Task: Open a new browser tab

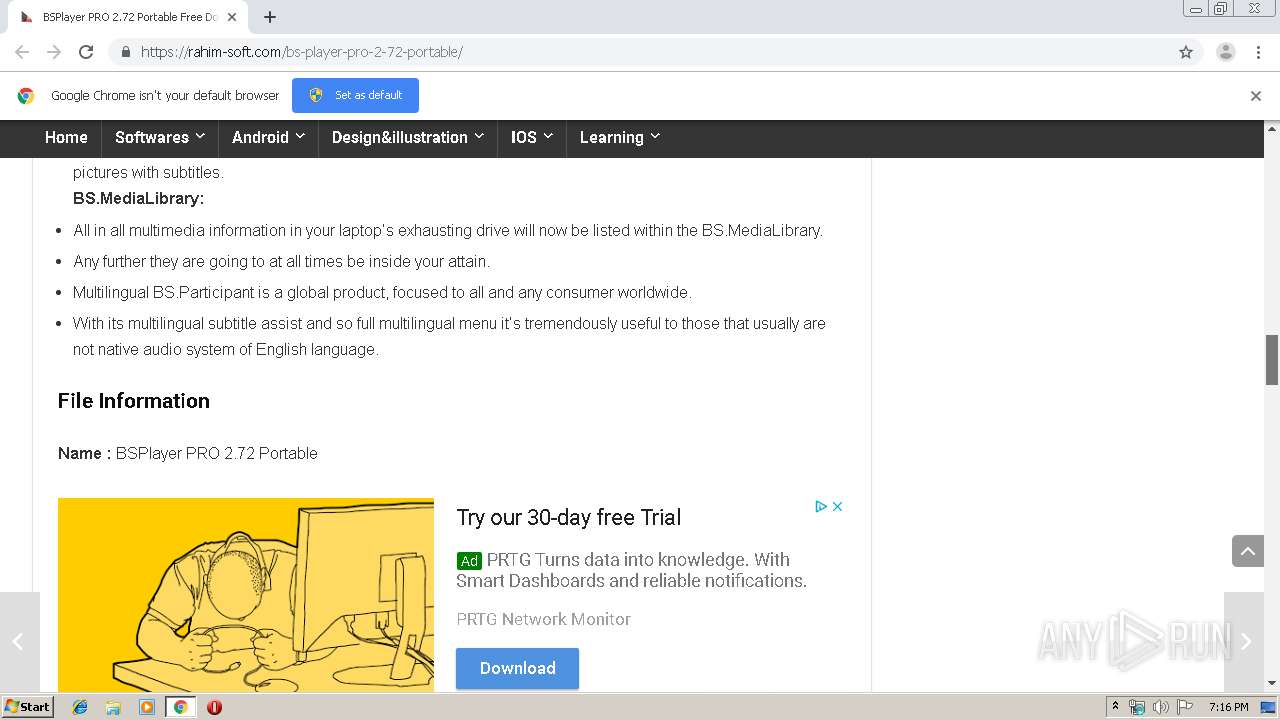Action: (270, 17)
